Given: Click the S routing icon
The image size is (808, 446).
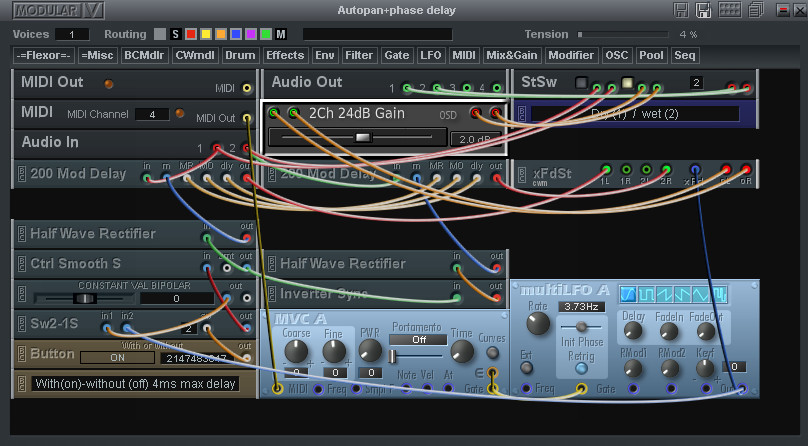Looking at the screenshot, I should point(177,34).
